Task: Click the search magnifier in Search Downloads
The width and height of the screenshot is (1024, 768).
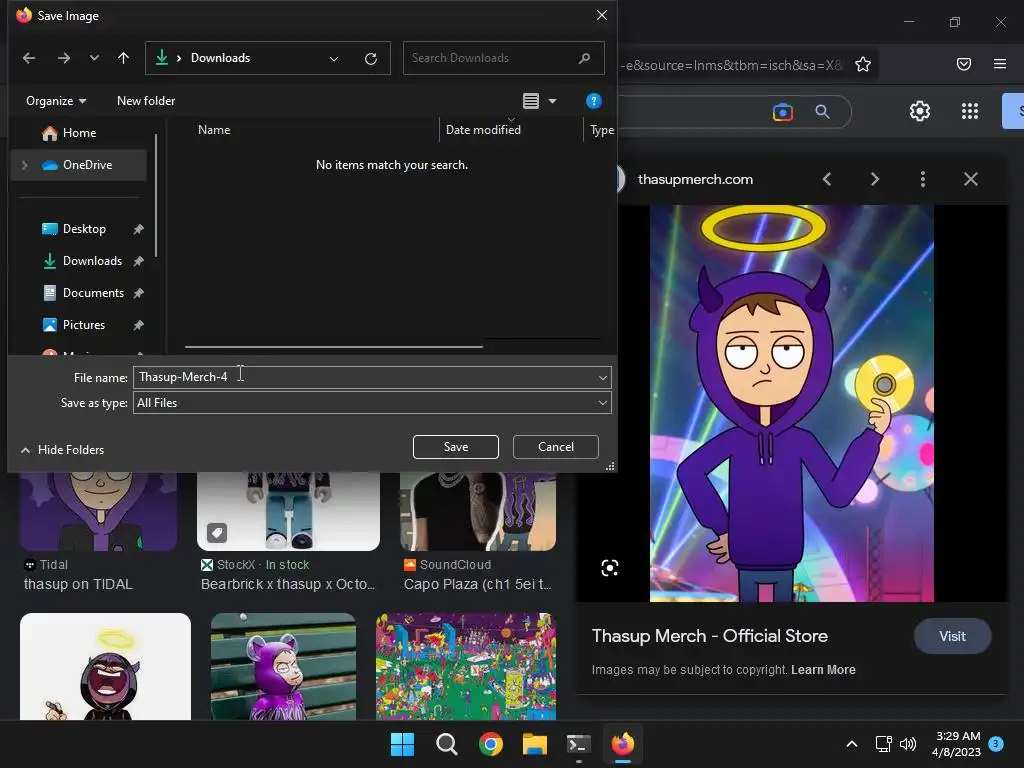Action: [584, 58]
